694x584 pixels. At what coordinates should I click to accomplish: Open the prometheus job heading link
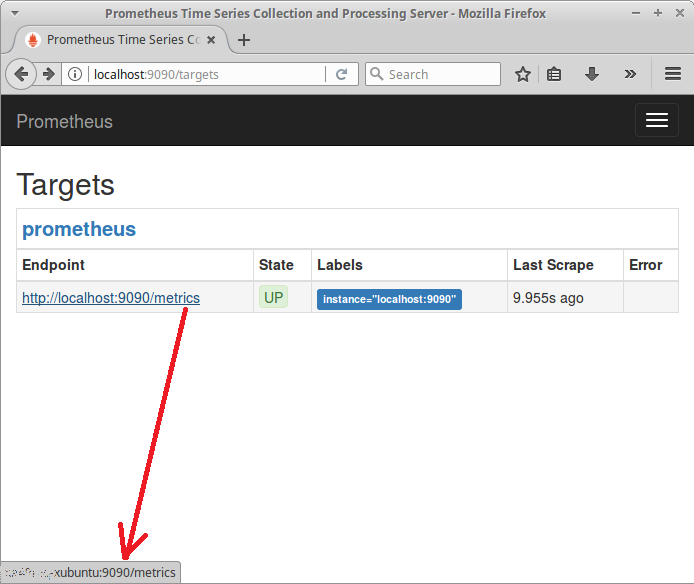click(x=79, y=229)
